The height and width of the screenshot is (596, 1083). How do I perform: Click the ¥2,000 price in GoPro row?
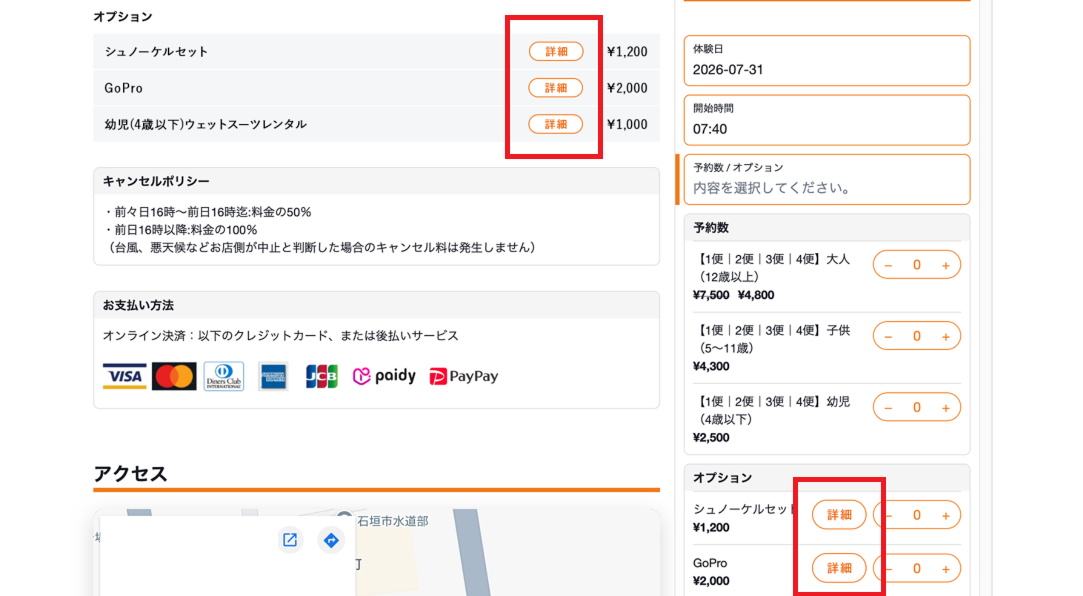[x=627, y=88]
